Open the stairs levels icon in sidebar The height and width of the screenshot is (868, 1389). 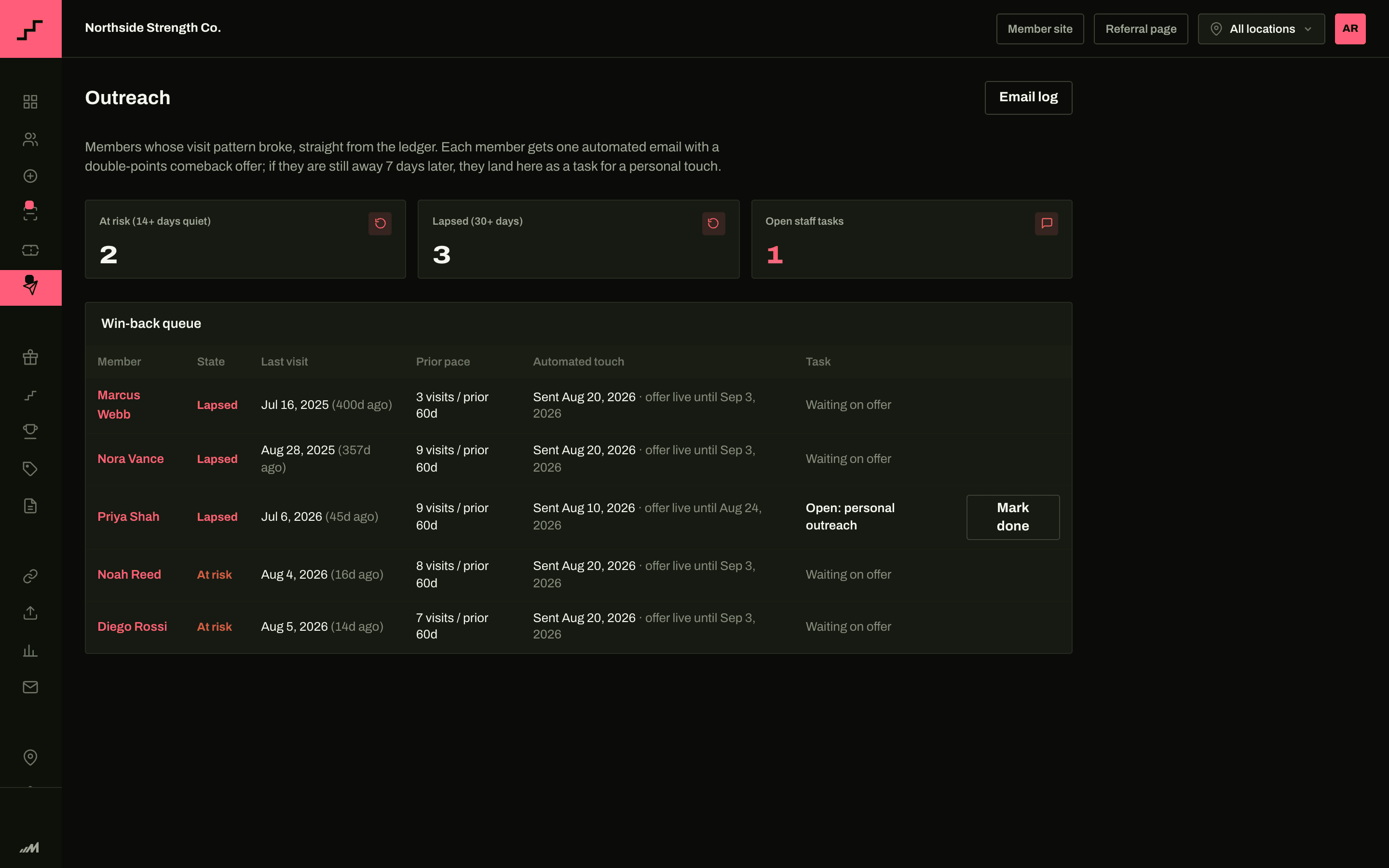[x=30, y=395]
